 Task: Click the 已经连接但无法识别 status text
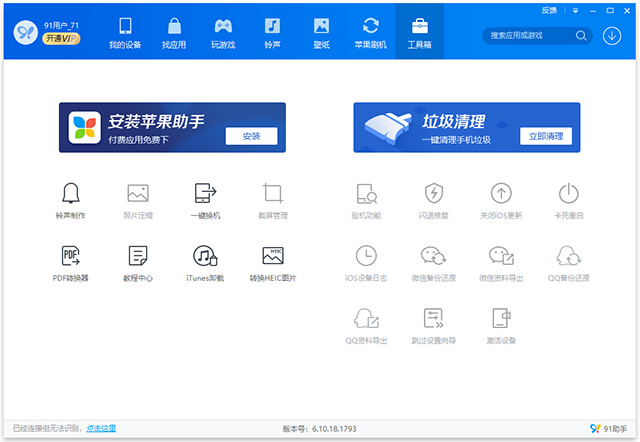pos(47,429)
